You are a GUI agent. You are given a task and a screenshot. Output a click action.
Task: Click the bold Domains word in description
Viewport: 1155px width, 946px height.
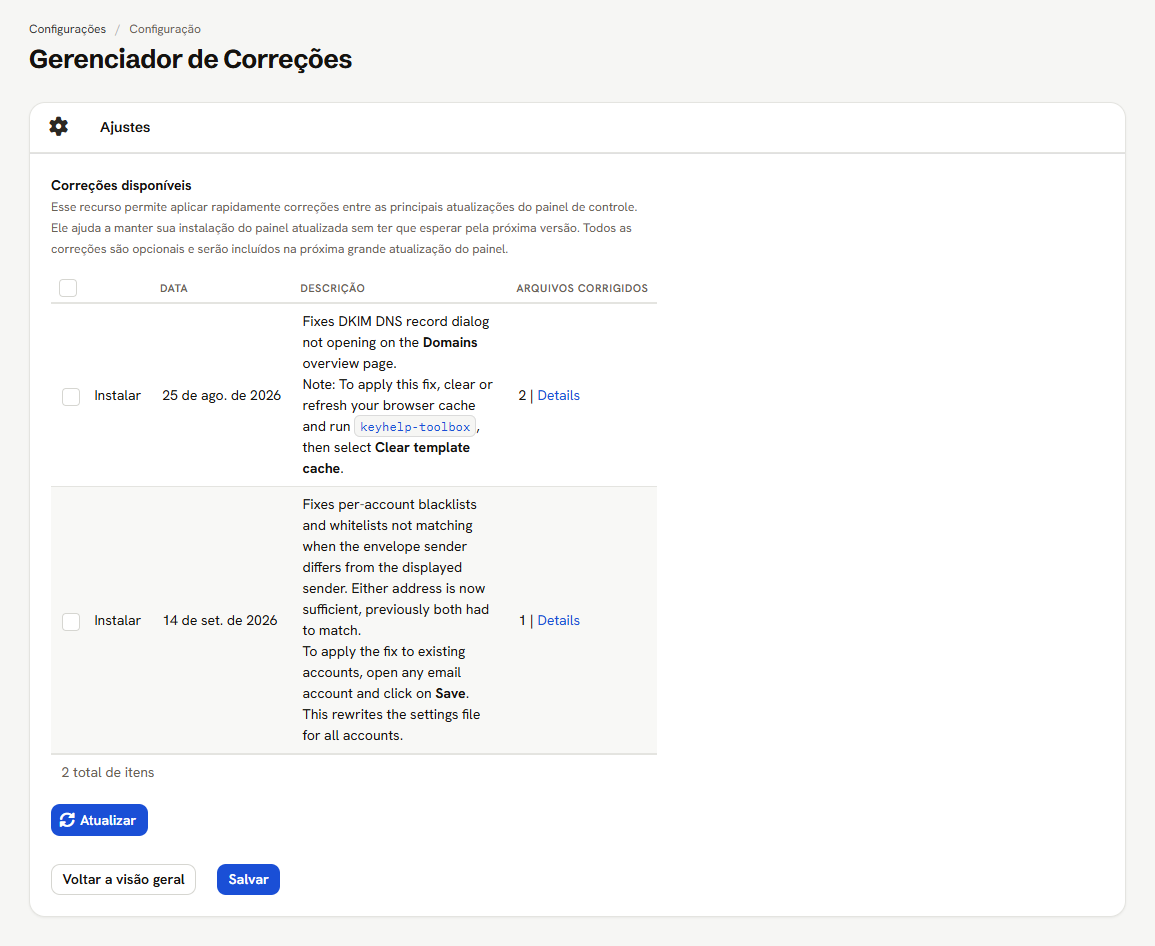click(x=450, y=343)
